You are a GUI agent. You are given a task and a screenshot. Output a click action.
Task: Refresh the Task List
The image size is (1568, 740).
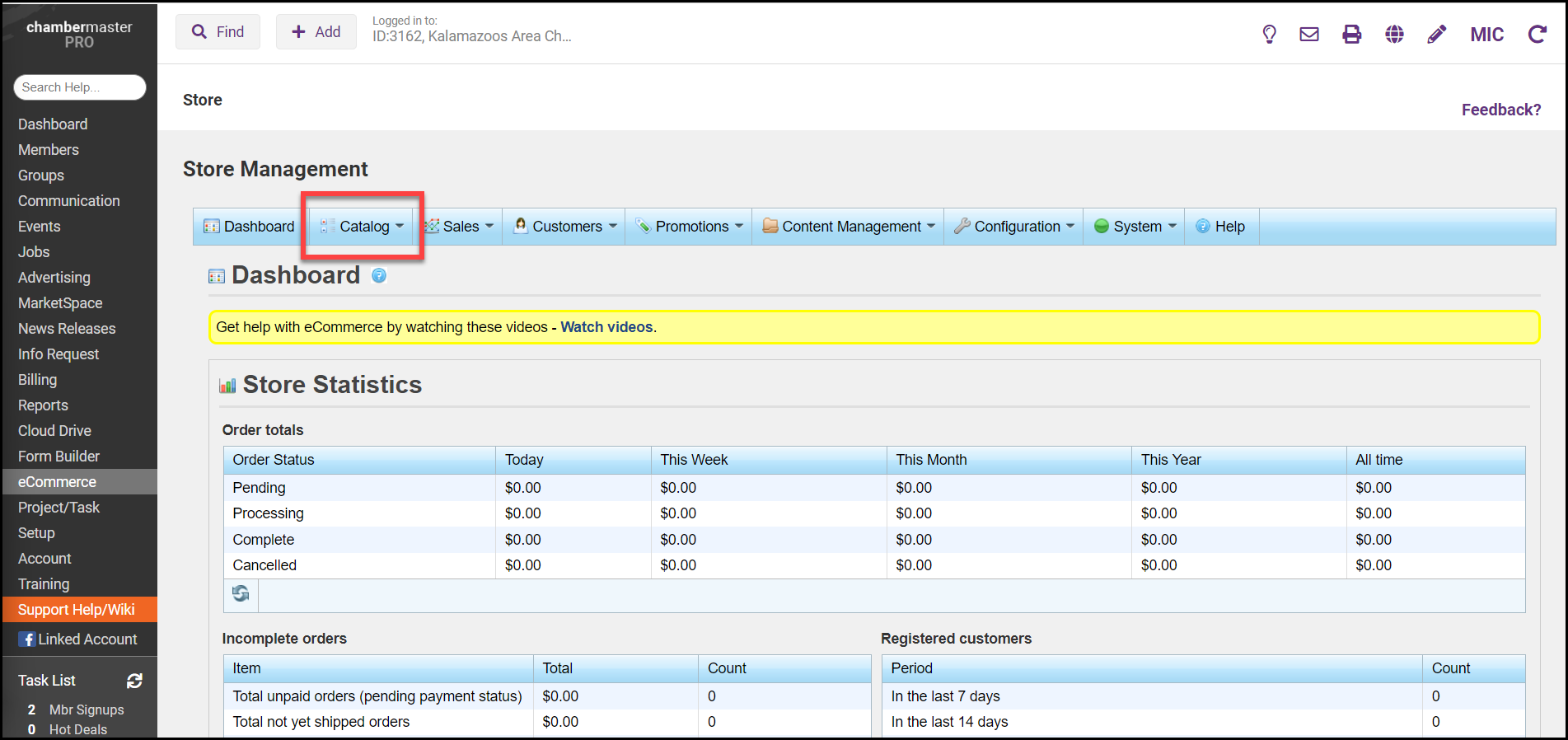tap(134, 681)
